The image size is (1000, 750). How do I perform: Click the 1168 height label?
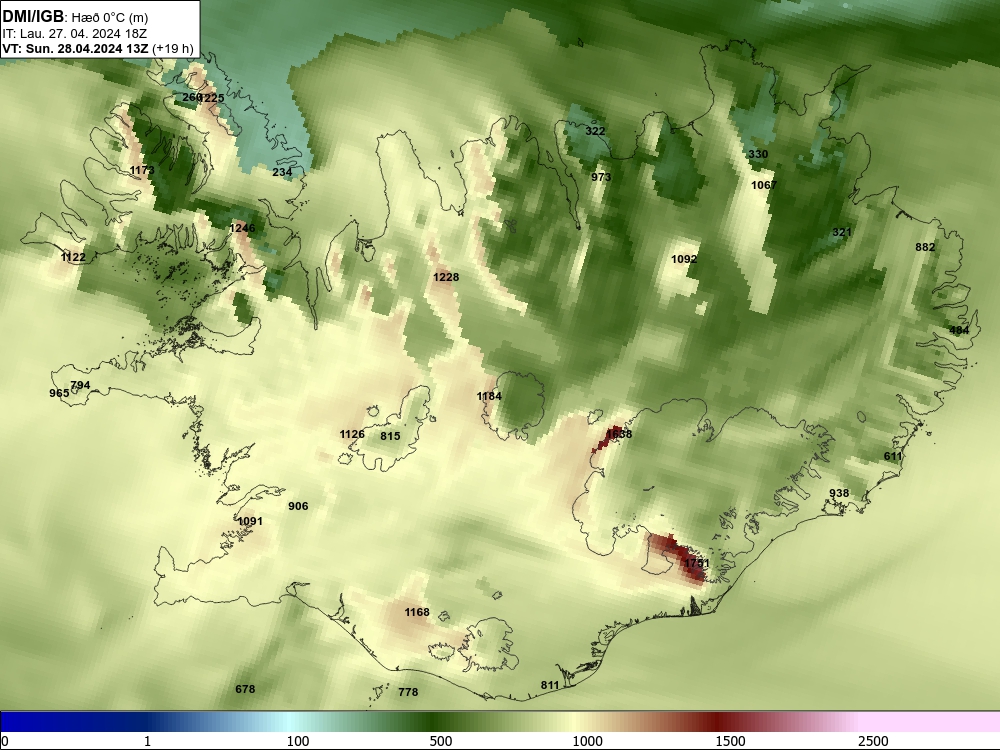[416, 613]
